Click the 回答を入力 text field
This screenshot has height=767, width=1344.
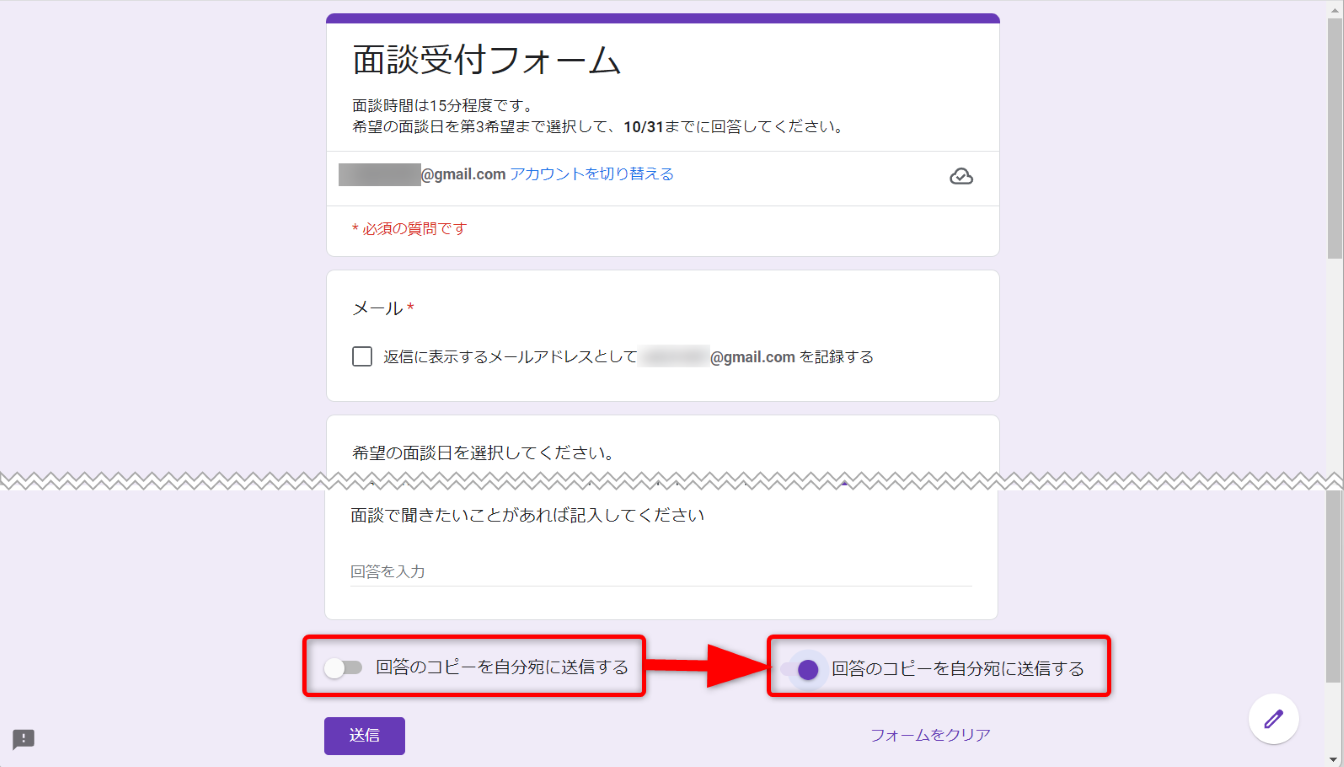pos(660,572)
